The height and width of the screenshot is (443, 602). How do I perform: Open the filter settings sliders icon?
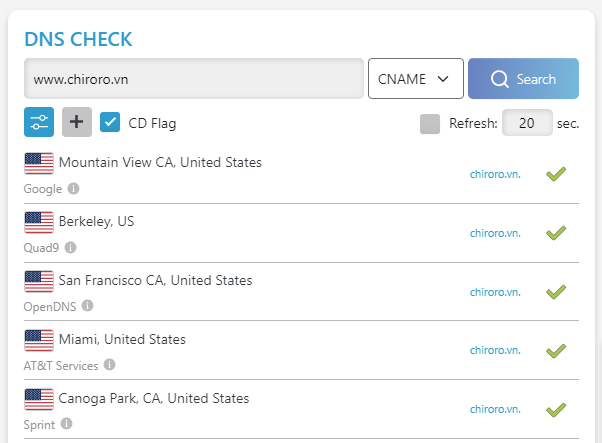pos(39,122)
